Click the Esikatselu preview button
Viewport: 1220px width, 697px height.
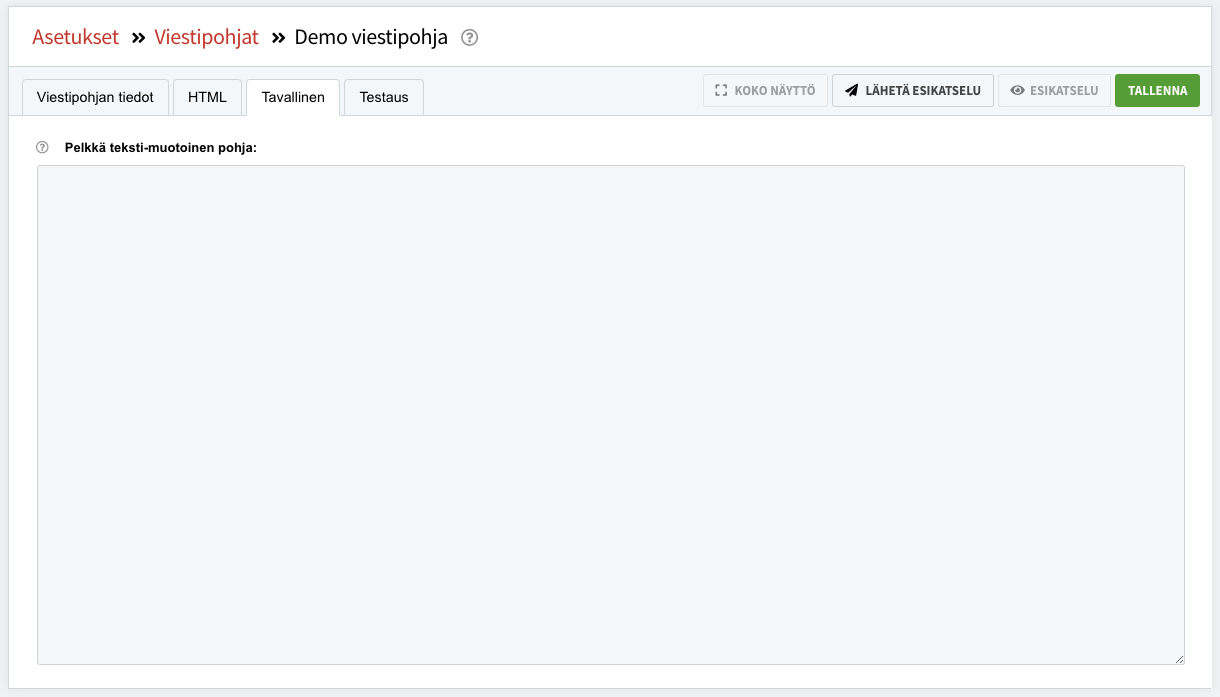[1054, 90]
